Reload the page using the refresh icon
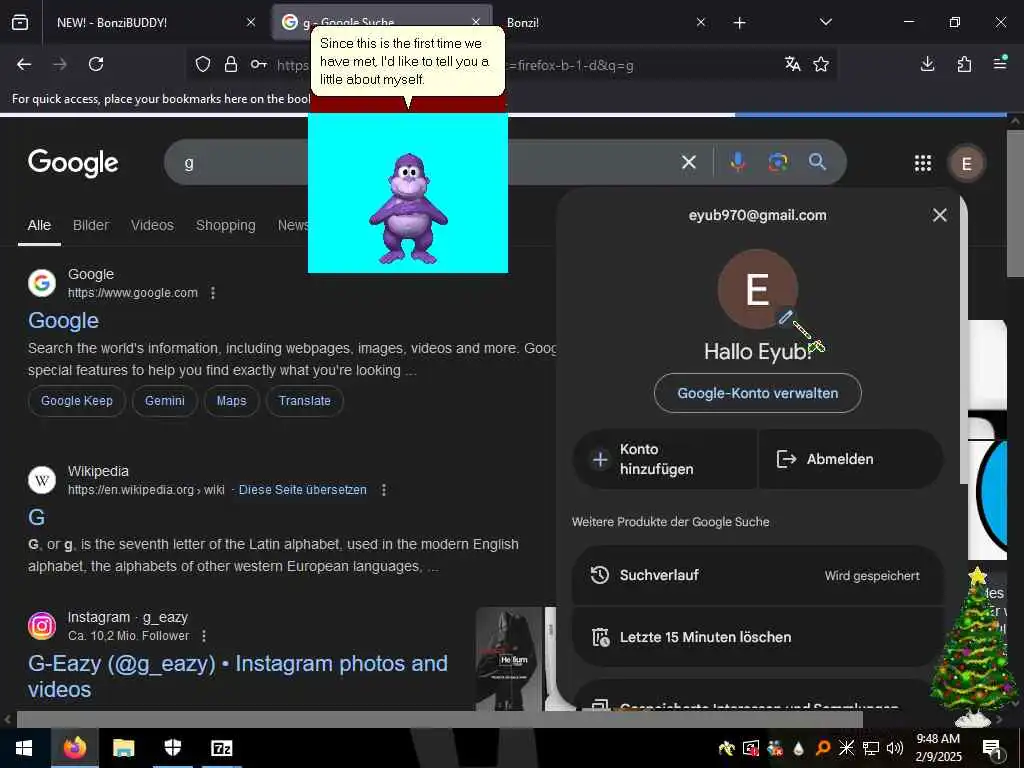The height and width of the screenshot is (768, 1024). (x=96, y=64)
